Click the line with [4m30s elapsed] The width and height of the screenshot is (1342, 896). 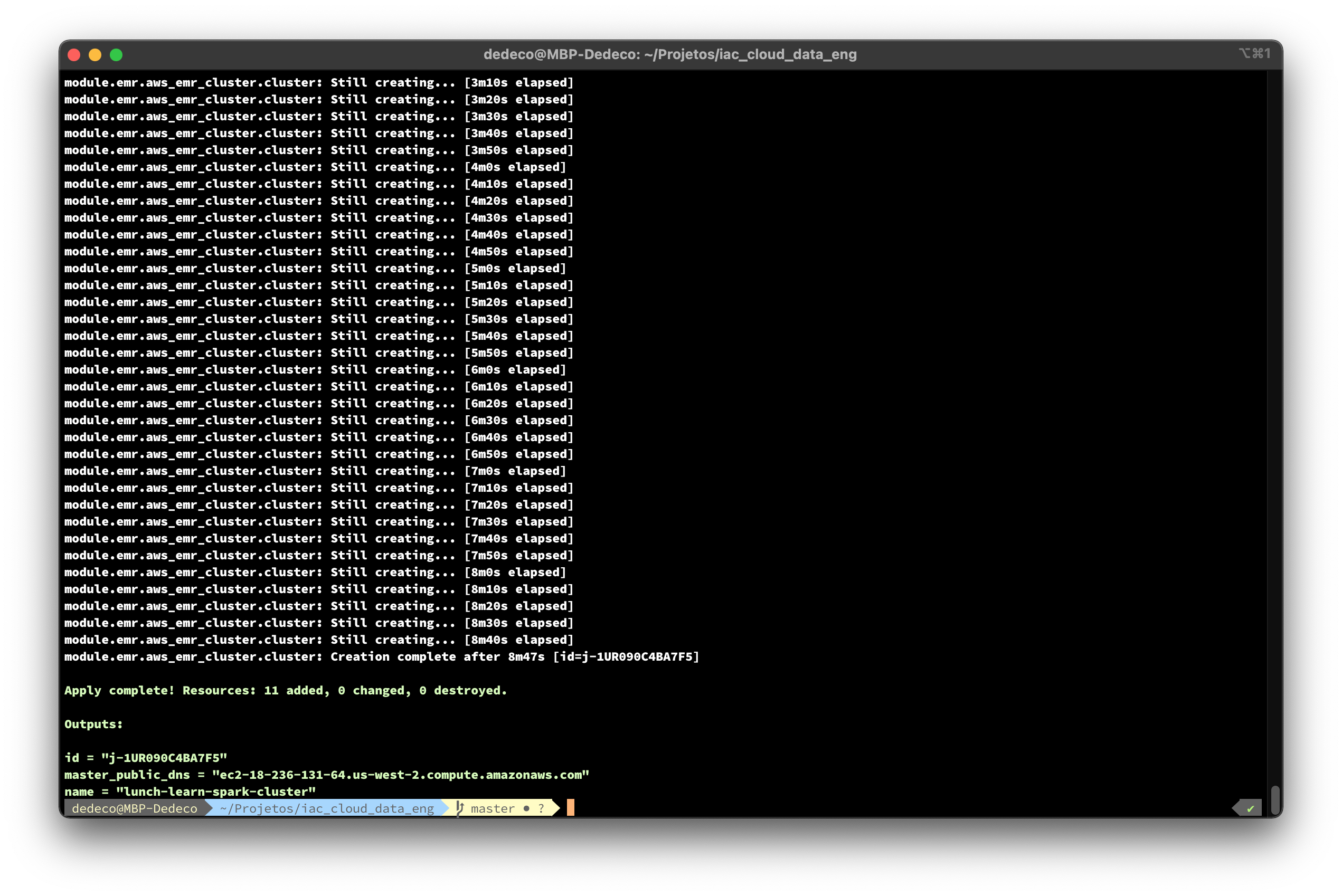tap(319, 218)
